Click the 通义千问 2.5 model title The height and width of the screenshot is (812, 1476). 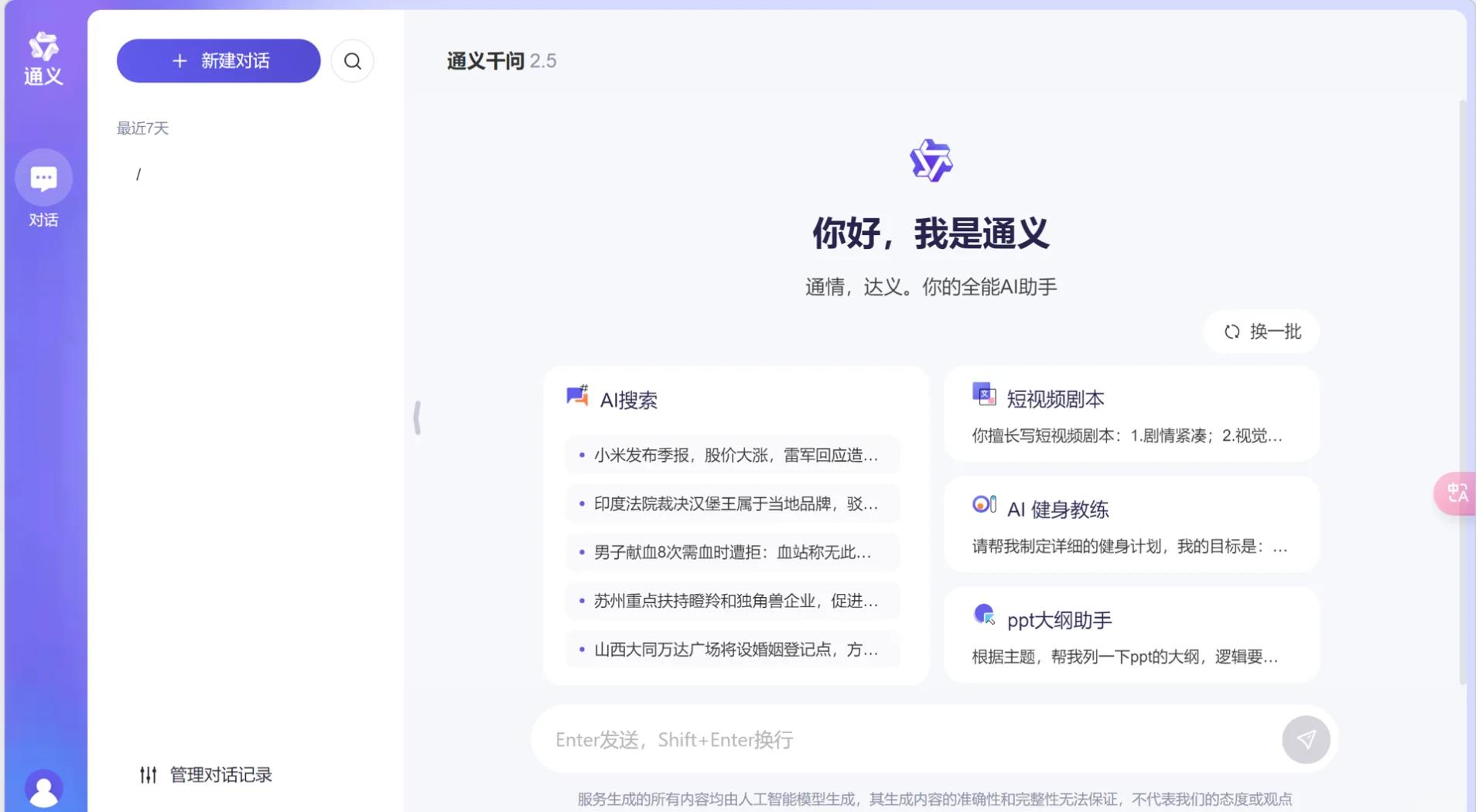click(x=501, y=61)
